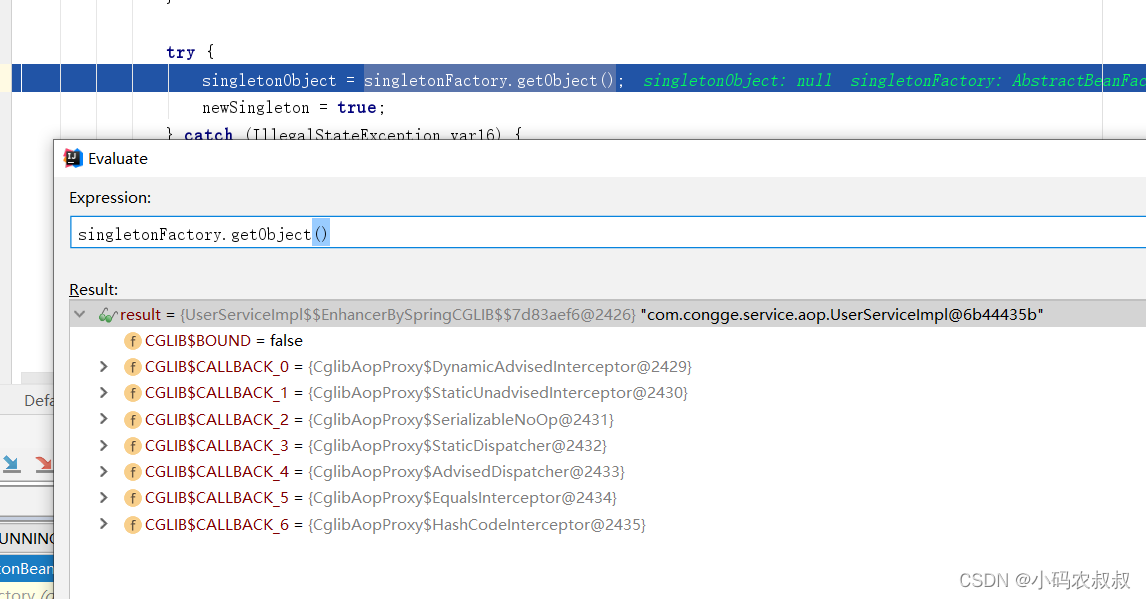1146x599 pixels.
Task: Click the red force step into icon
Action: [x=44, y=463]
